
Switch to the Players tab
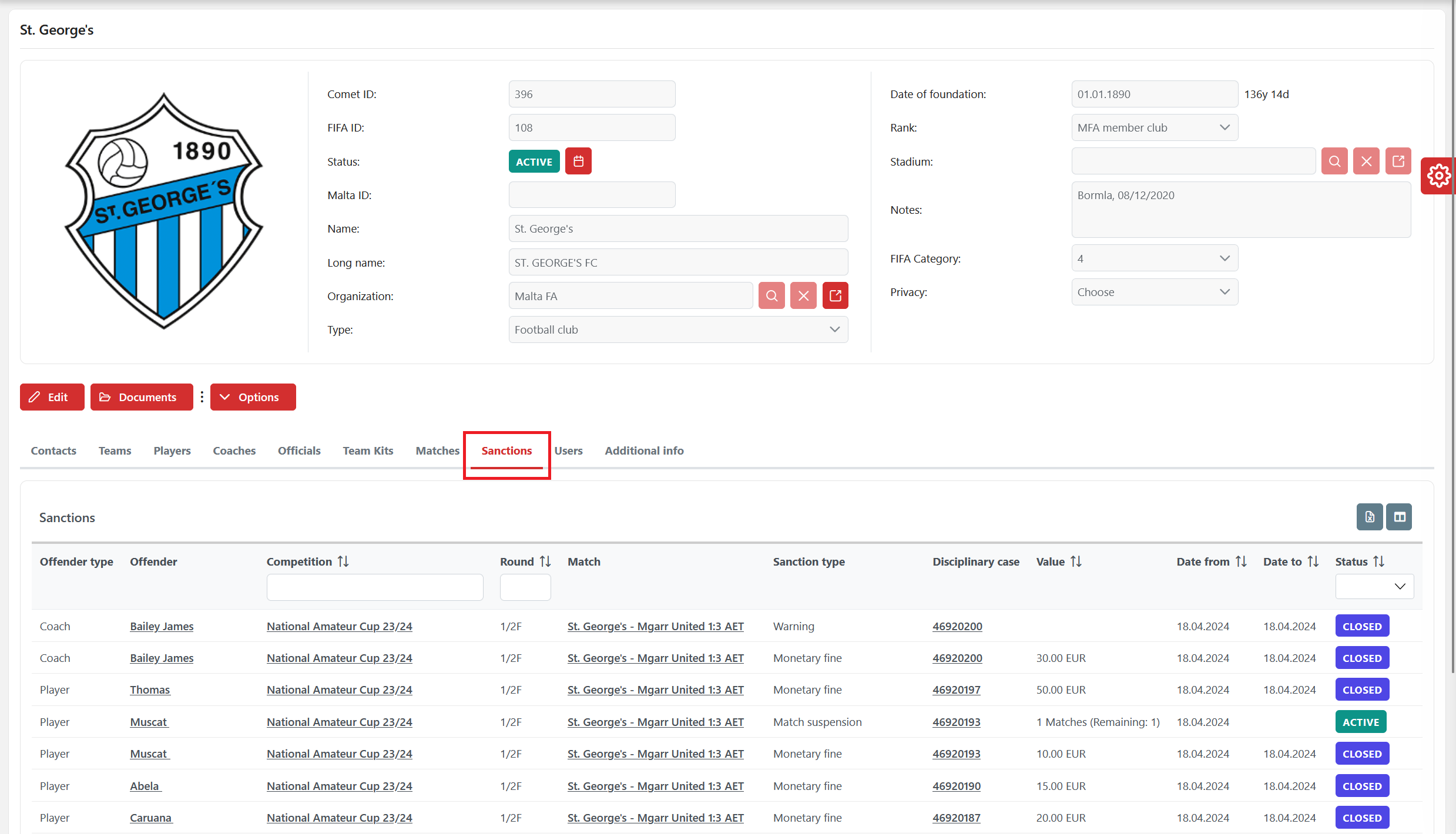[172, 450]
